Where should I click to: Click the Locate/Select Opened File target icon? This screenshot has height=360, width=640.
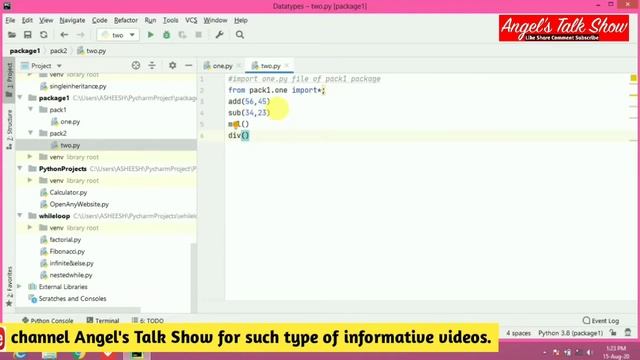point(136,65)
